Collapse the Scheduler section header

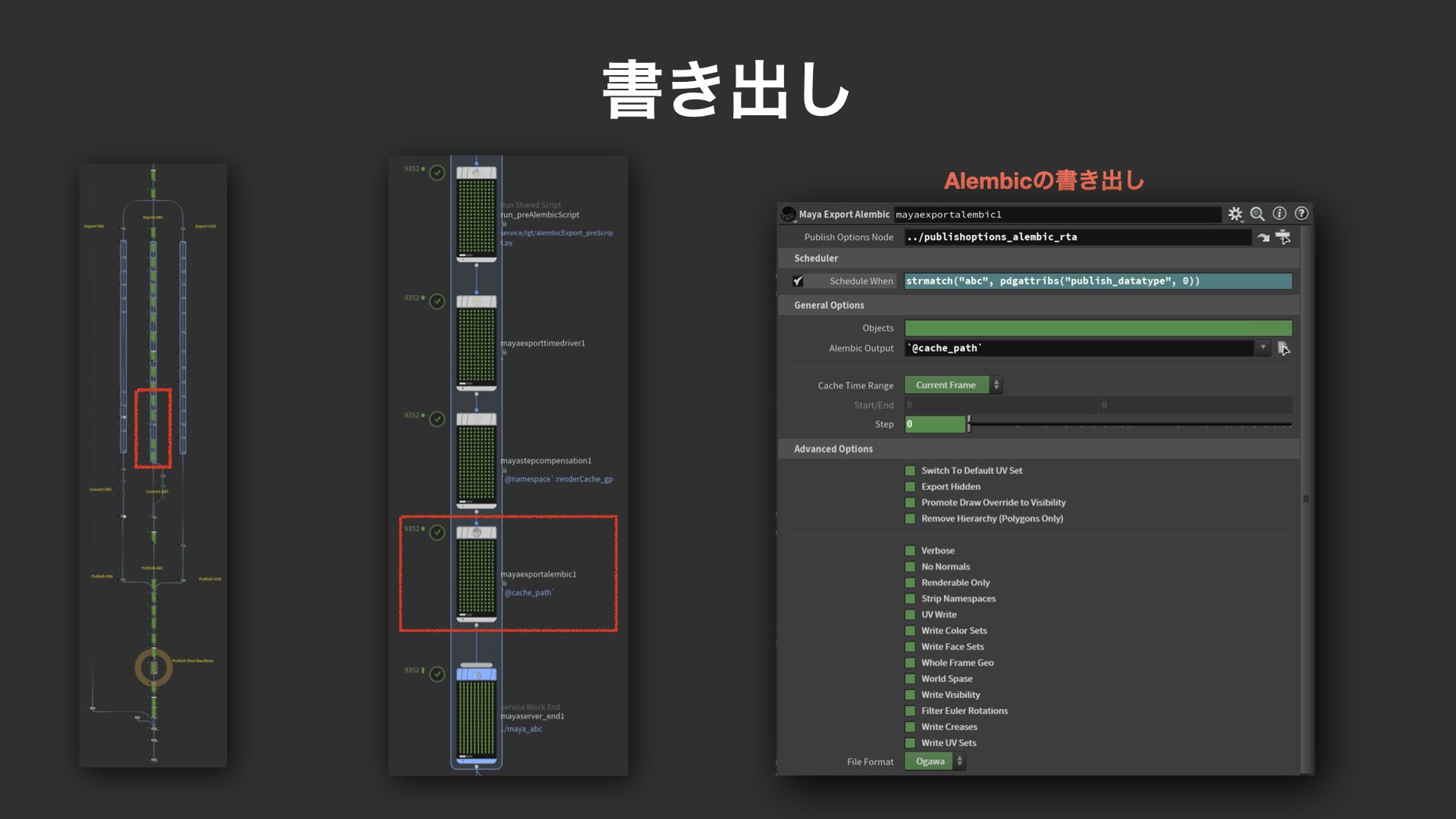(1039, 259)
